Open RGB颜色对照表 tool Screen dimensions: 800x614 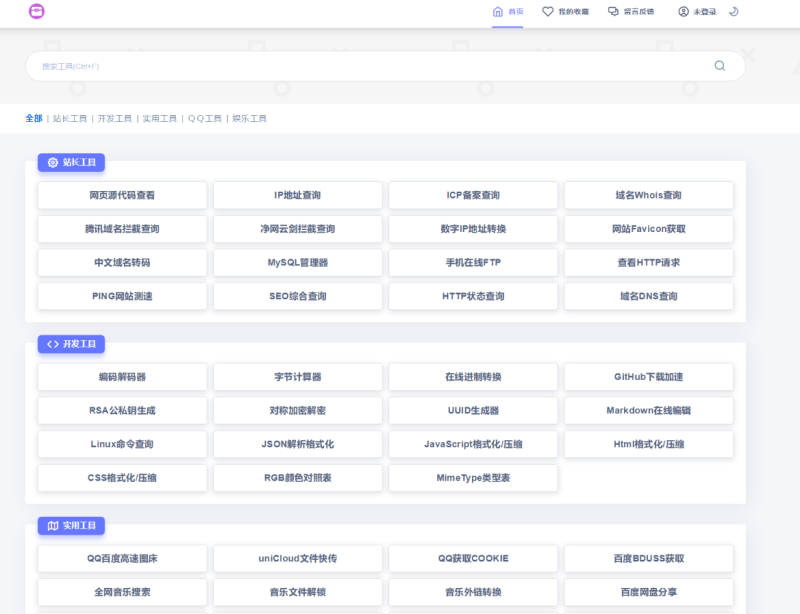click(297, 478)
